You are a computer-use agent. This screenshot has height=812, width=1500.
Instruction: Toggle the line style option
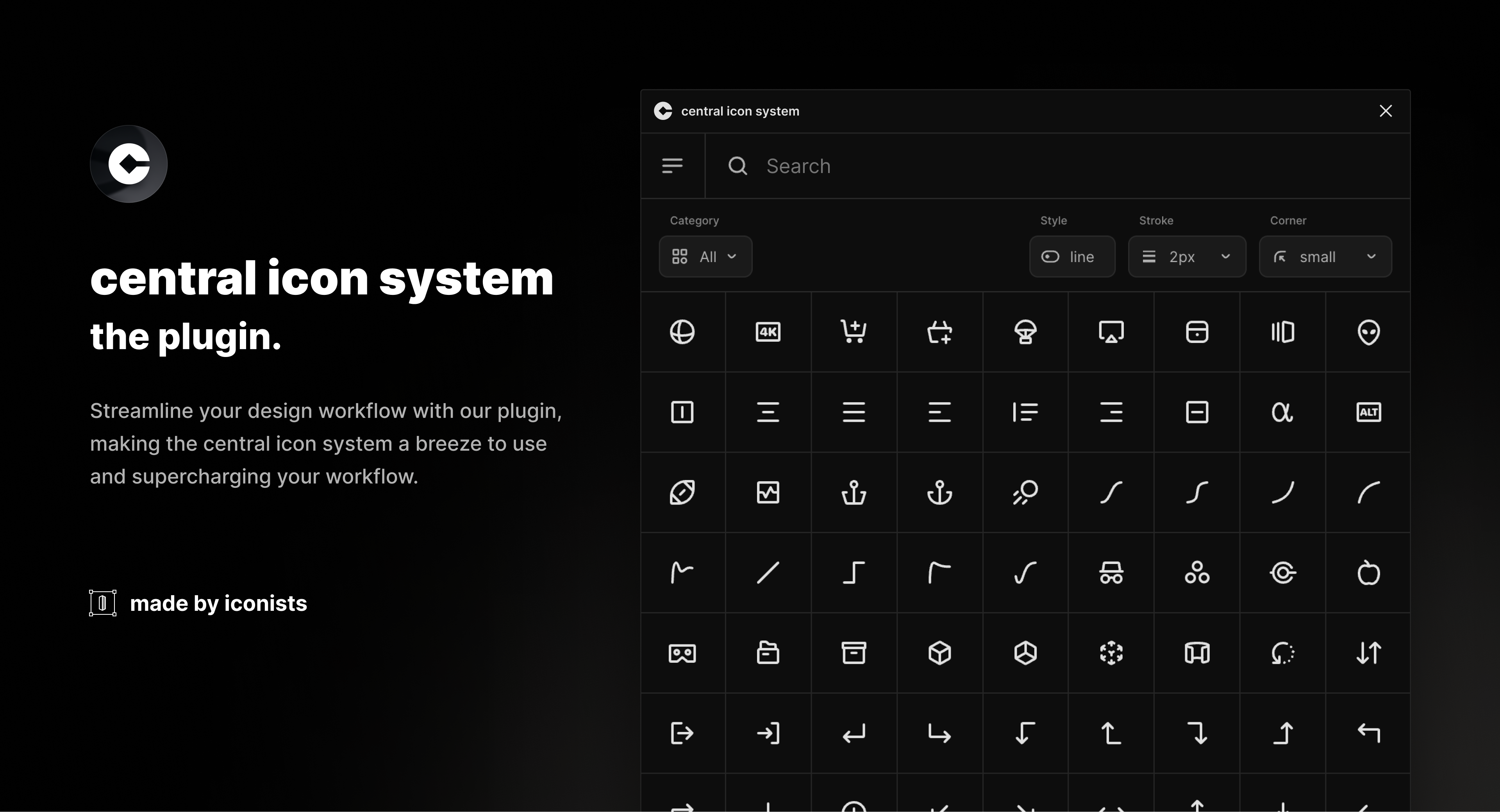[1072, 256]
